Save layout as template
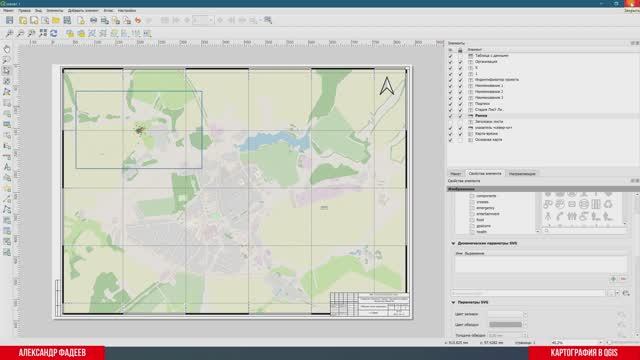 coord(67,20)
